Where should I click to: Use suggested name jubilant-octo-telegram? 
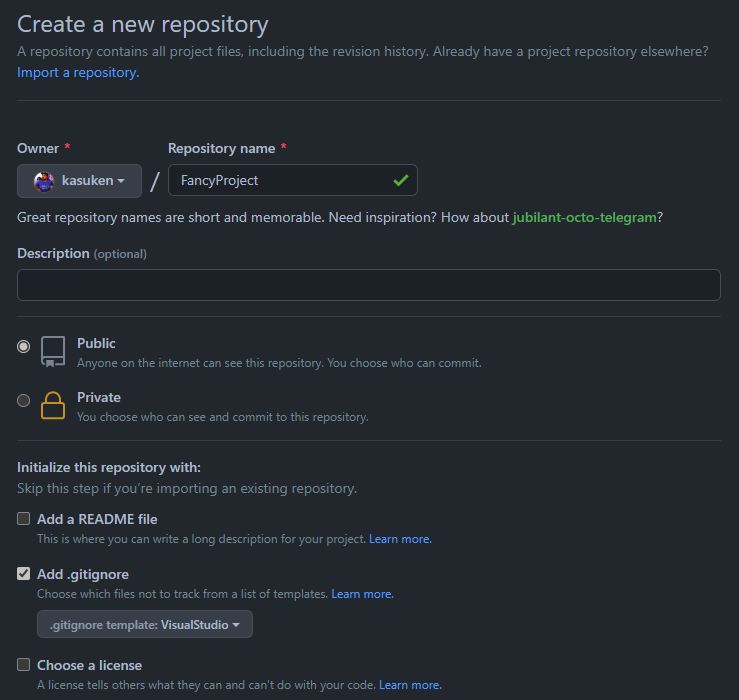coord(584,217)
